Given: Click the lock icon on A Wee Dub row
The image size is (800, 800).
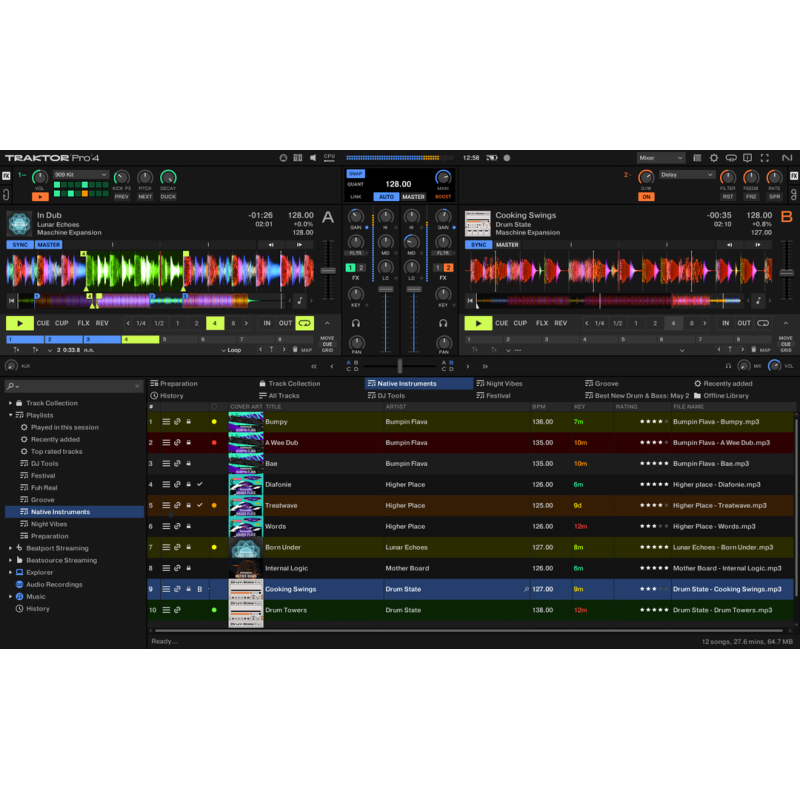Looking at the screenshot, I should point(189,443).
